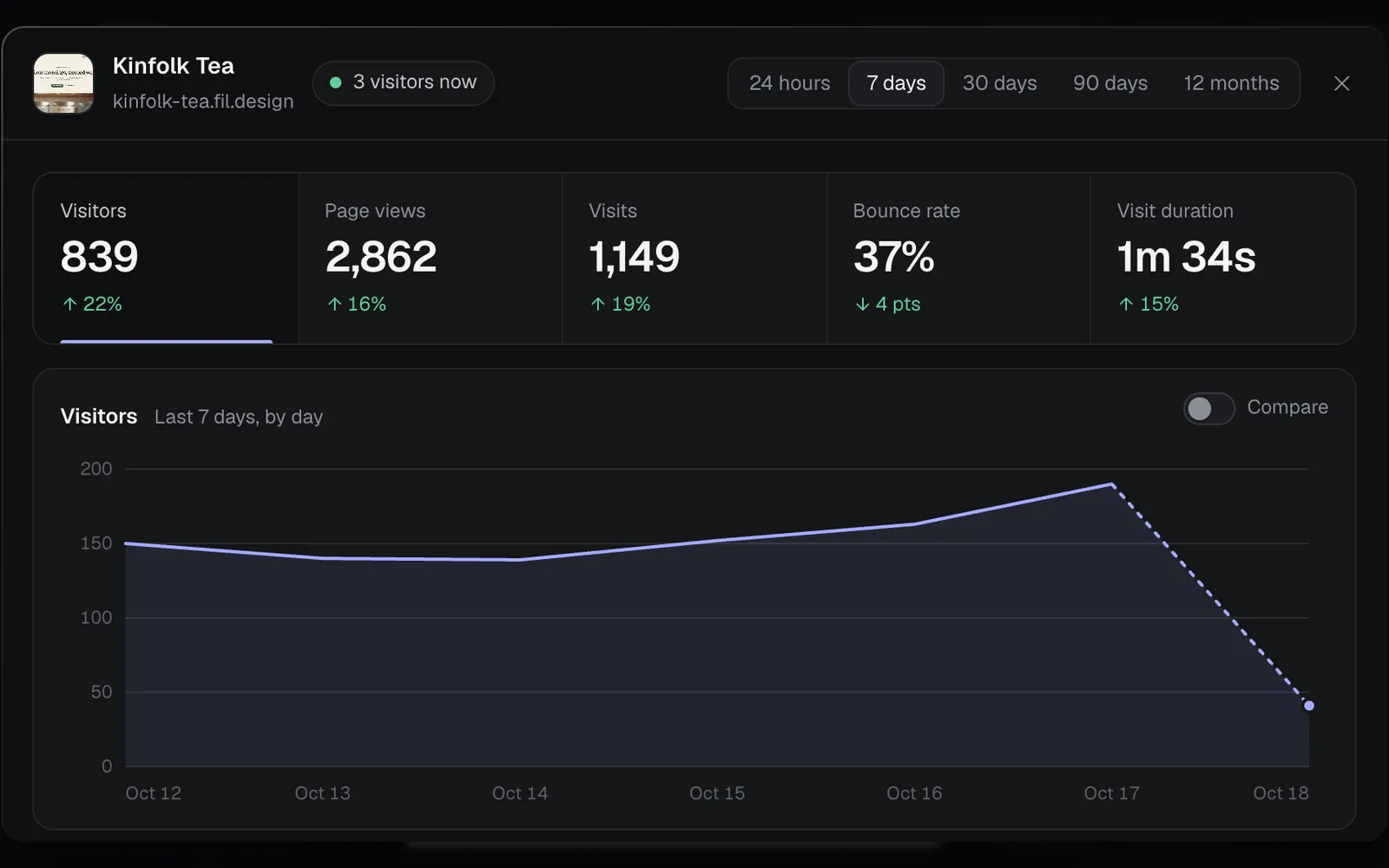Click the Kinfolk Tea site thumbnail
Image resolution: width=1389 pixels, height=868 pixels.
click(x=63, y=83)
